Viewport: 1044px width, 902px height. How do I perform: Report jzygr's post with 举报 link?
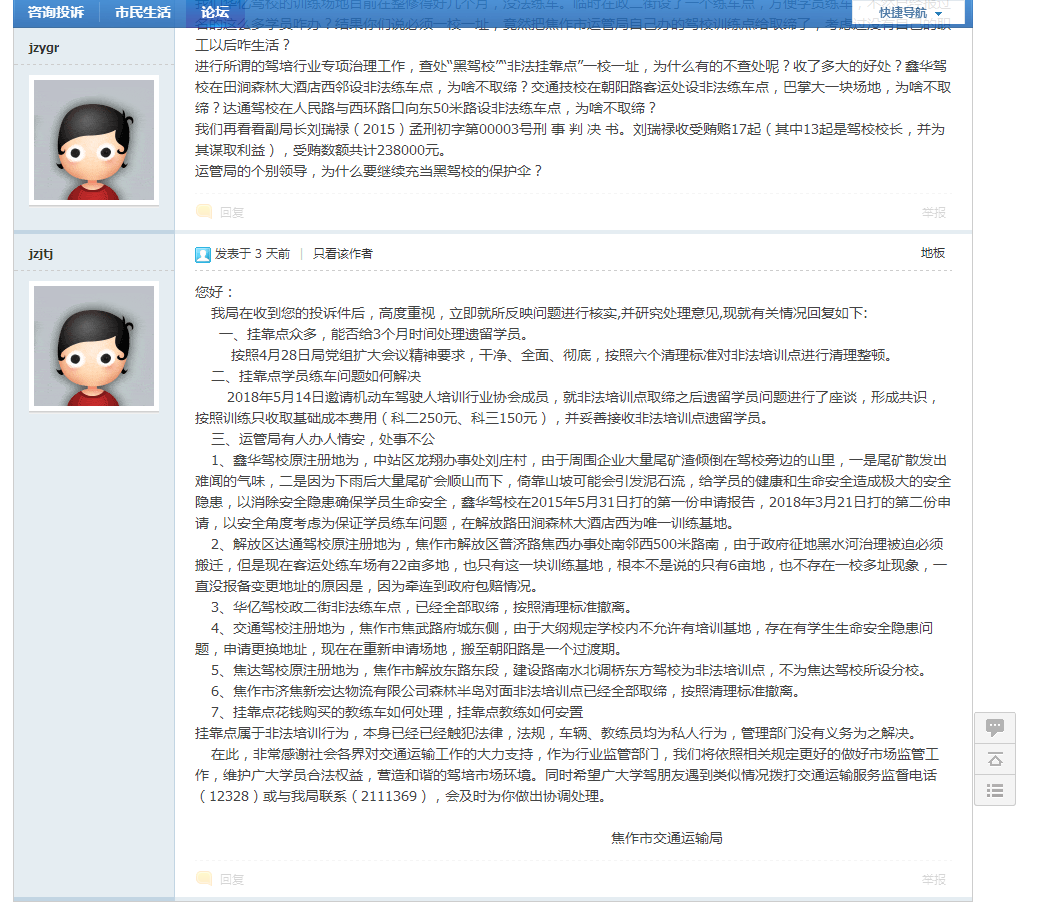933,212
